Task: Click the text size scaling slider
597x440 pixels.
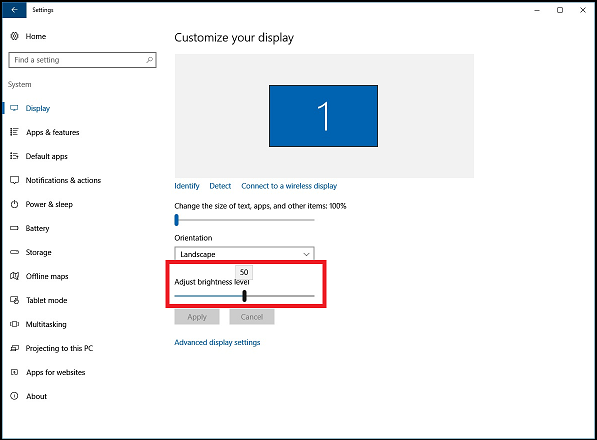Action: (244, 220)
